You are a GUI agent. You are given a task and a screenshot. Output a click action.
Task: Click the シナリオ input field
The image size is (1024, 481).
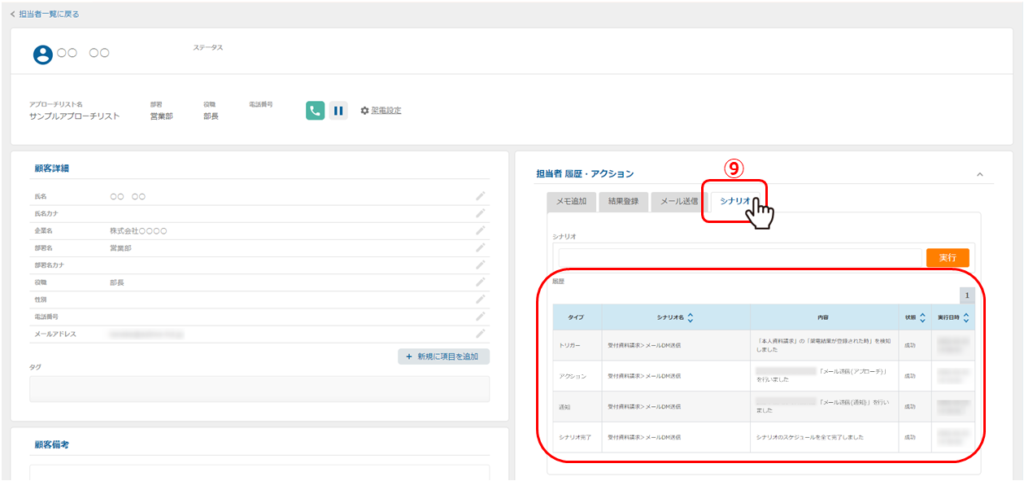pyautogui.click(x=736, y=257)
